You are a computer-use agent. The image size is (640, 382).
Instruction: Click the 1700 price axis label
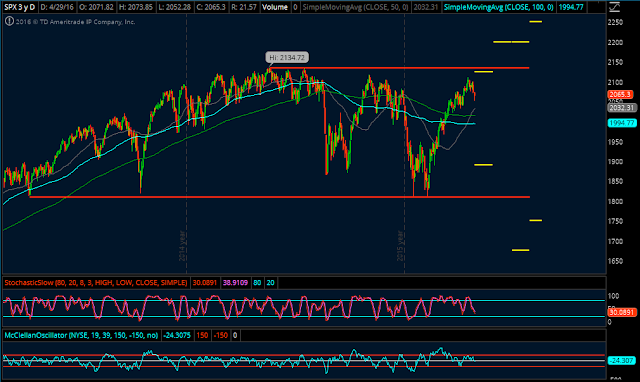click(615, 241)
